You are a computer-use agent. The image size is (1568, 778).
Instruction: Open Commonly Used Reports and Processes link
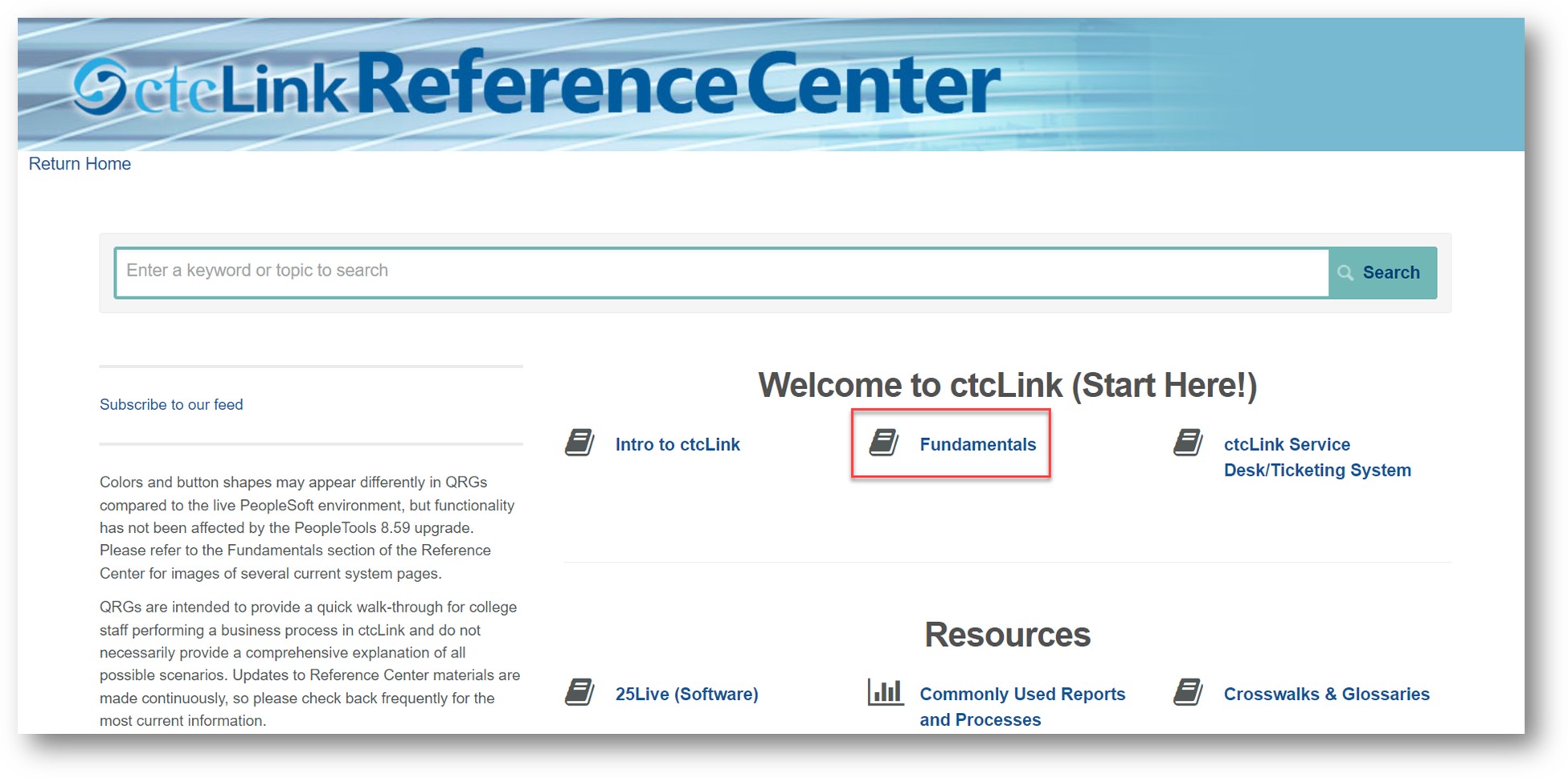click(x=1022, y=706)
